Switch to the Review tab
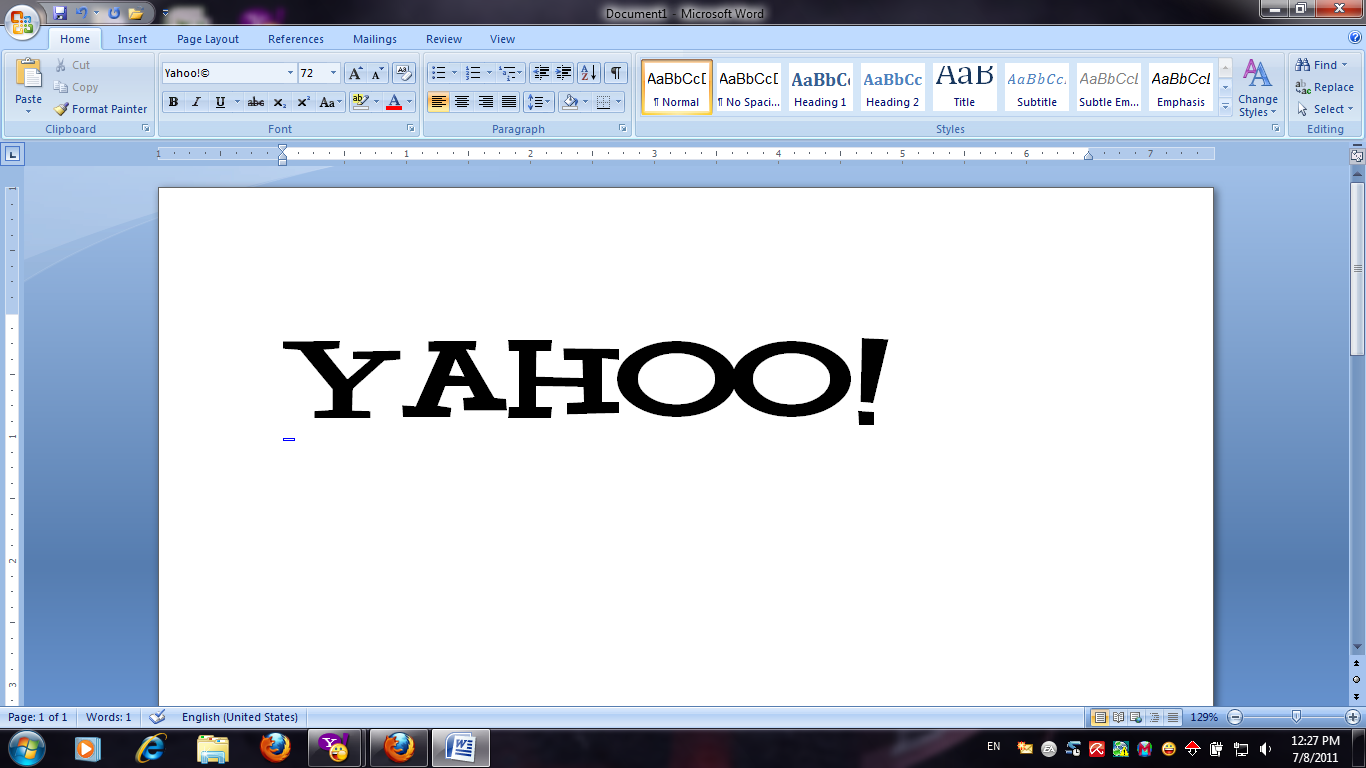Viewport: 1366px width, 768px height. click(x=444, y=39)
